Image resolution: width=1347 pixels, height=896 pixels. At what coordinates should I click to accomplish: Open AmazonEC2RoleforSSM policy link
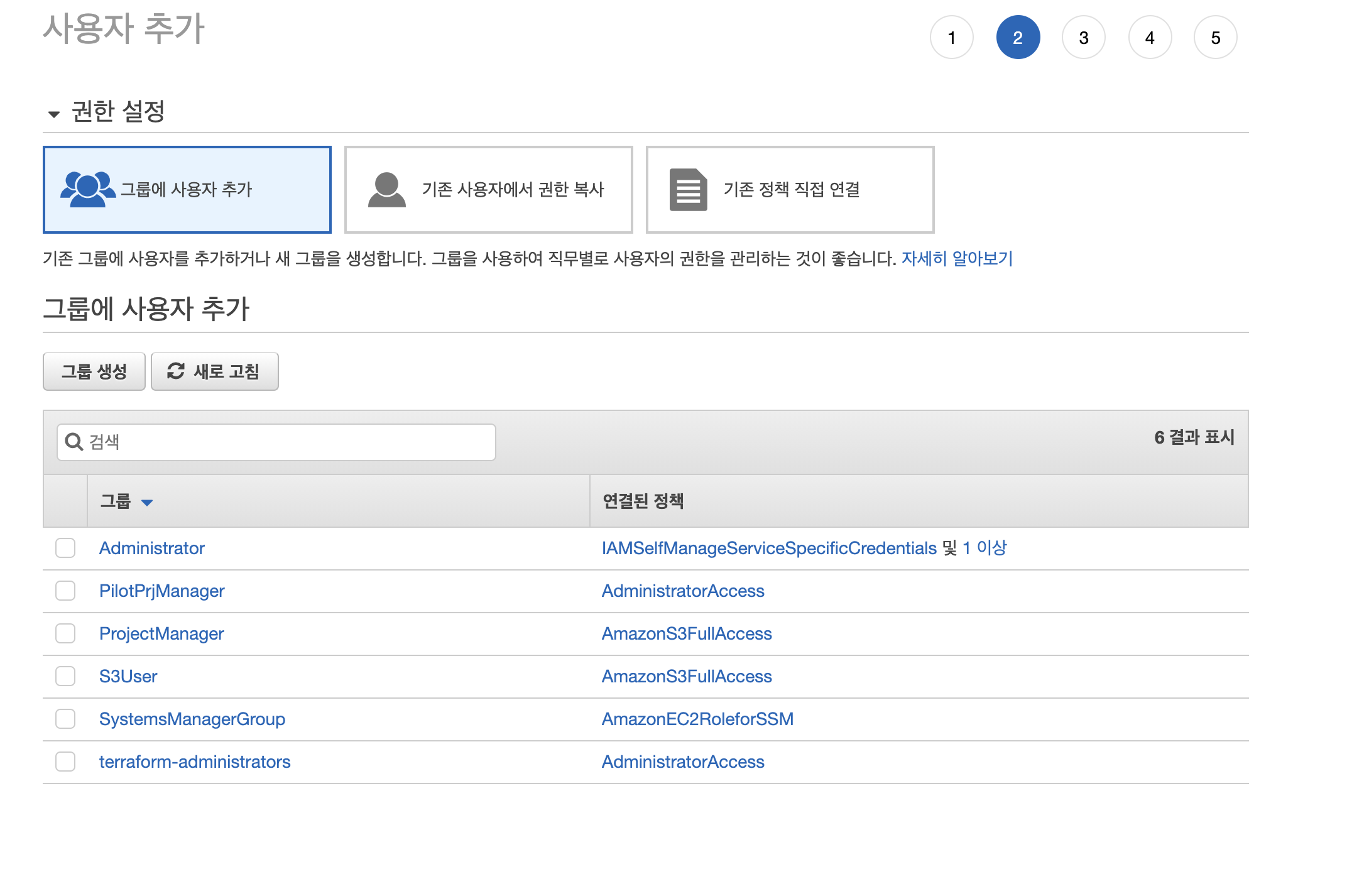coord(697,719)
